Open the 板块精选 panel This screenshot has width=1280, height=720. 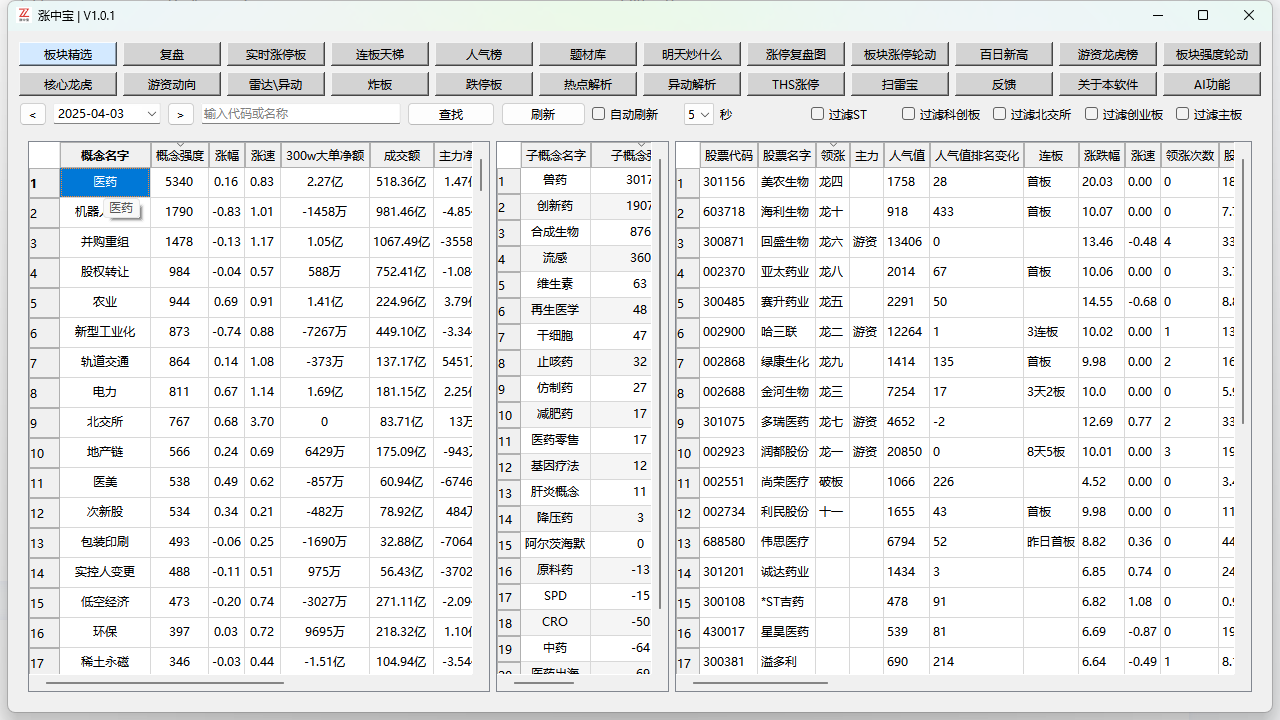[67, 53]
